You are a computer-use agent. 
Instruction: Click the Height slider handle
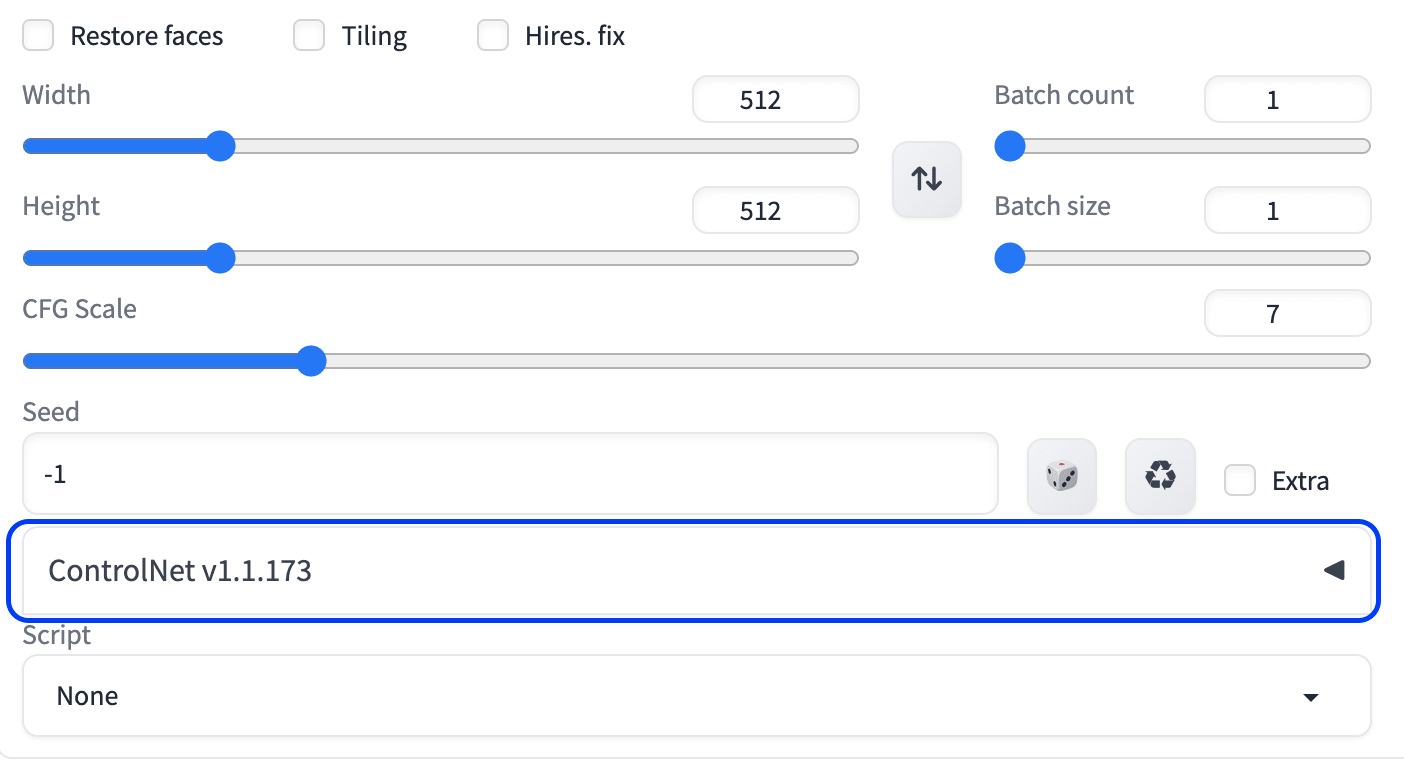pos(220,258)
